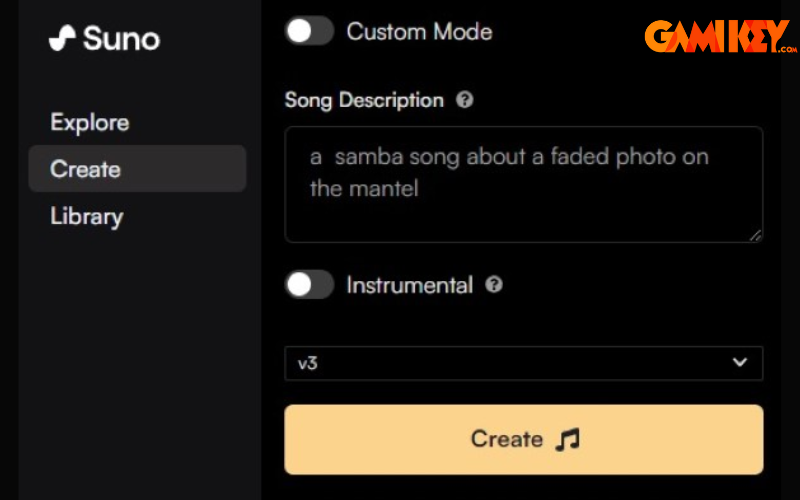The width and height of the screenshot is (800, 500).
Task: Open help icon beside Song Description
Action: 464,100
